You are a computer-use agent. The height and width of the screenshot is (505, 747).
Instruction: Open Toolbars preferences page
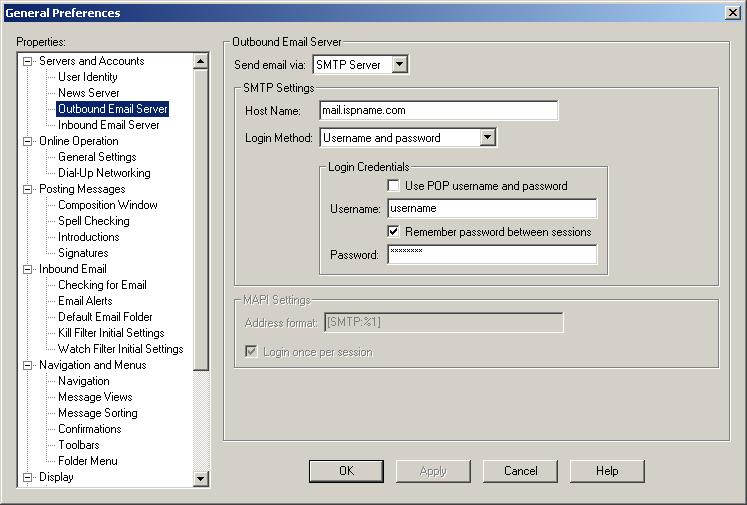coord(78,445)
